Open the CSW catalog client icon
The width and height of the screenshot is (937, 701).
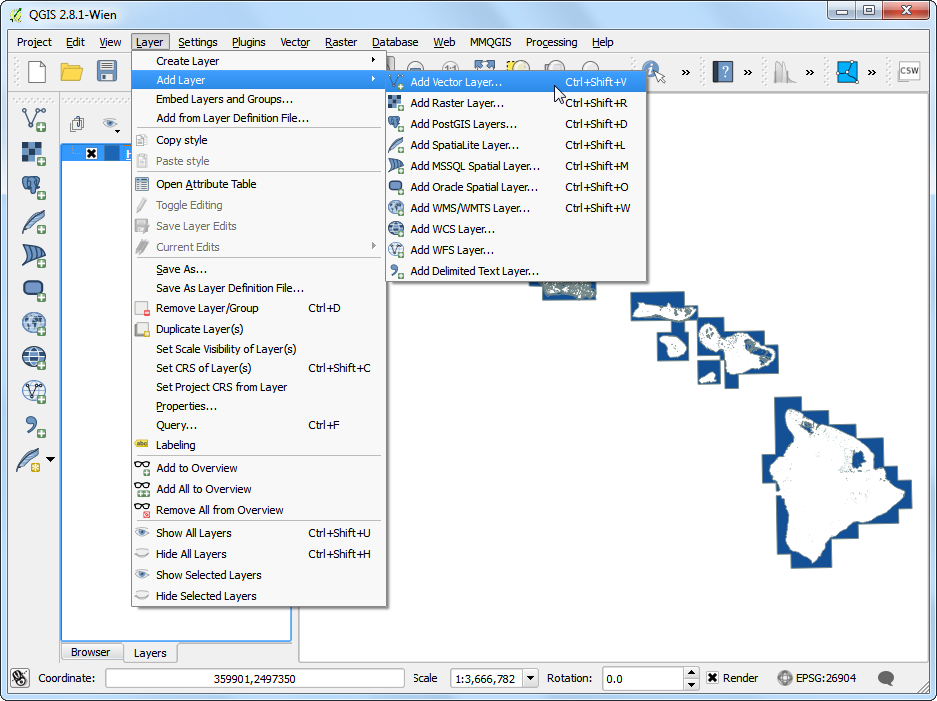[909, 71]
